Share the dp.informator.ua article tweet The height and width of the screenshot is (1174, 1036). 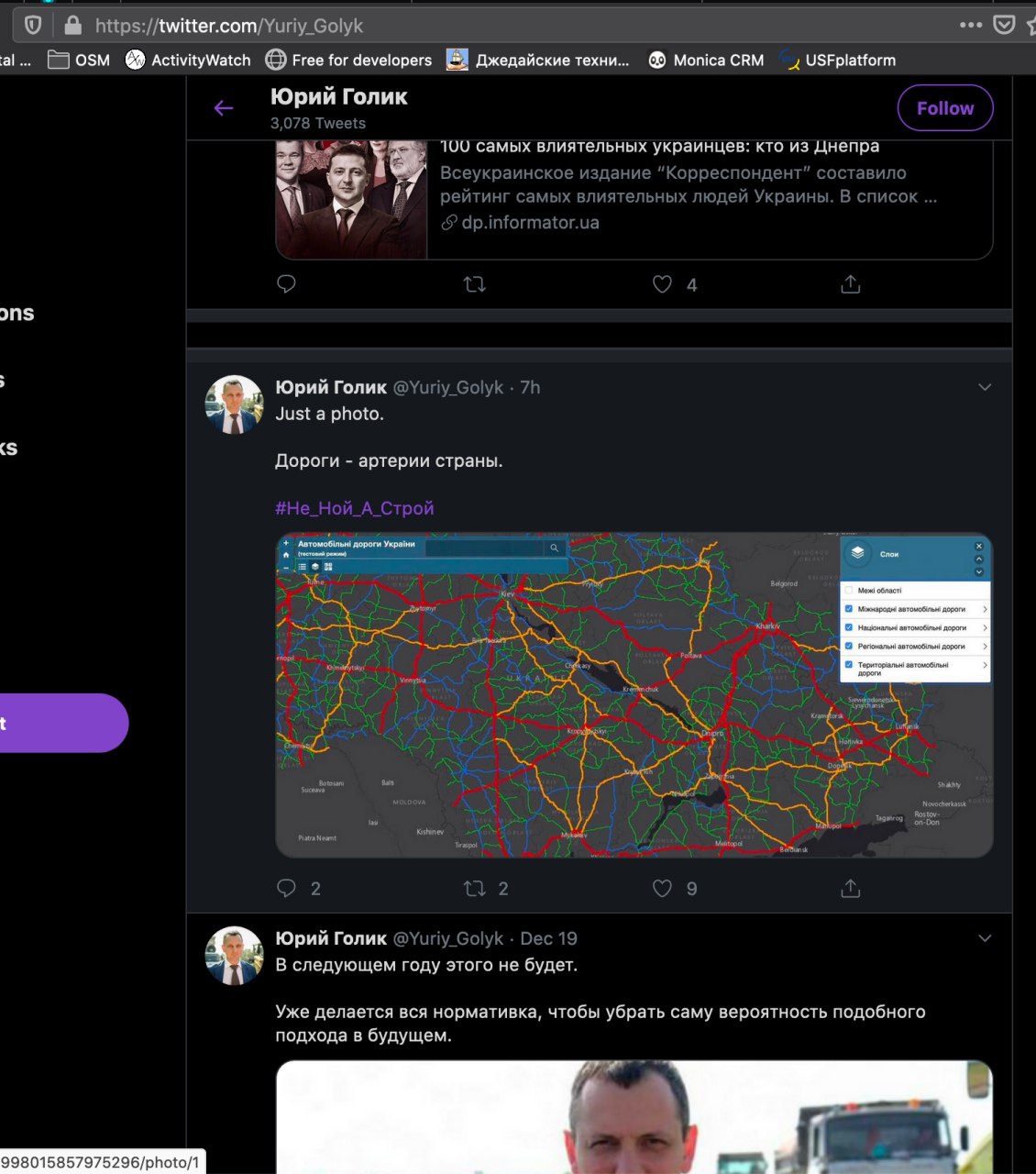click(x=851, y=284)
